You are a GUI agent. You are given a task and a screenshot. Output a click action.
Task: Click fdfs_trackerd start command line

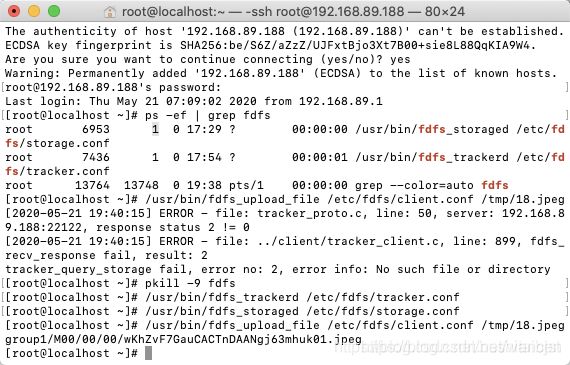point(302,297)
